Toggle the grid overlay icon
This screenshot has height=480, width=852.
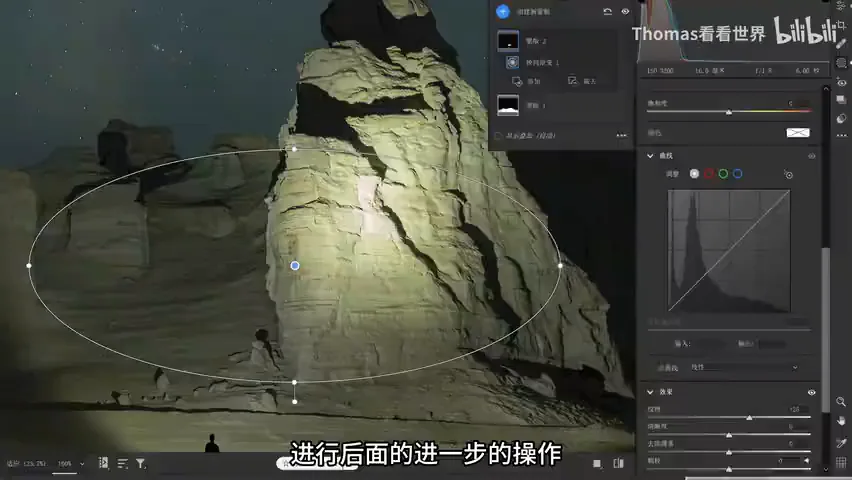pyautogui.click(x=841, y=463)
